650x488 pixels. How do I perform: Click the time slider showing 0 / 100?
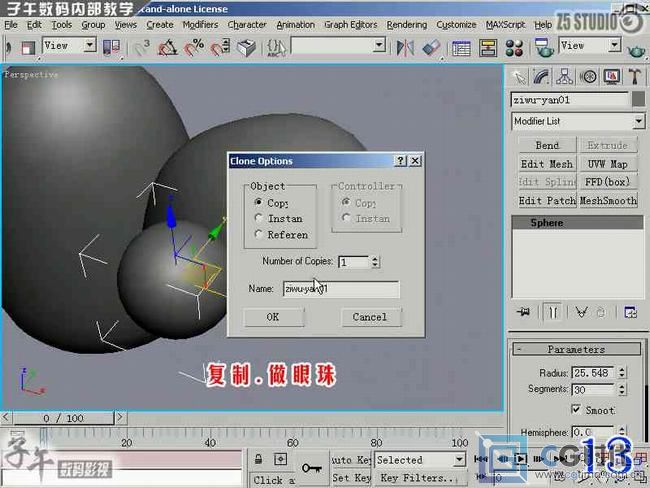pyautogui.click(x=63, y=418)
